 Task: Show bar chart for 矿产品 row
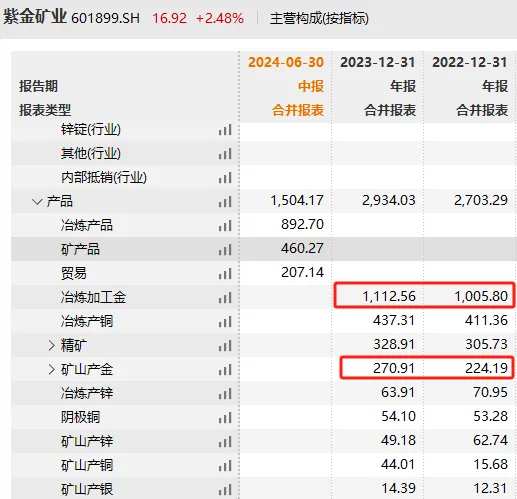[225, 250]
